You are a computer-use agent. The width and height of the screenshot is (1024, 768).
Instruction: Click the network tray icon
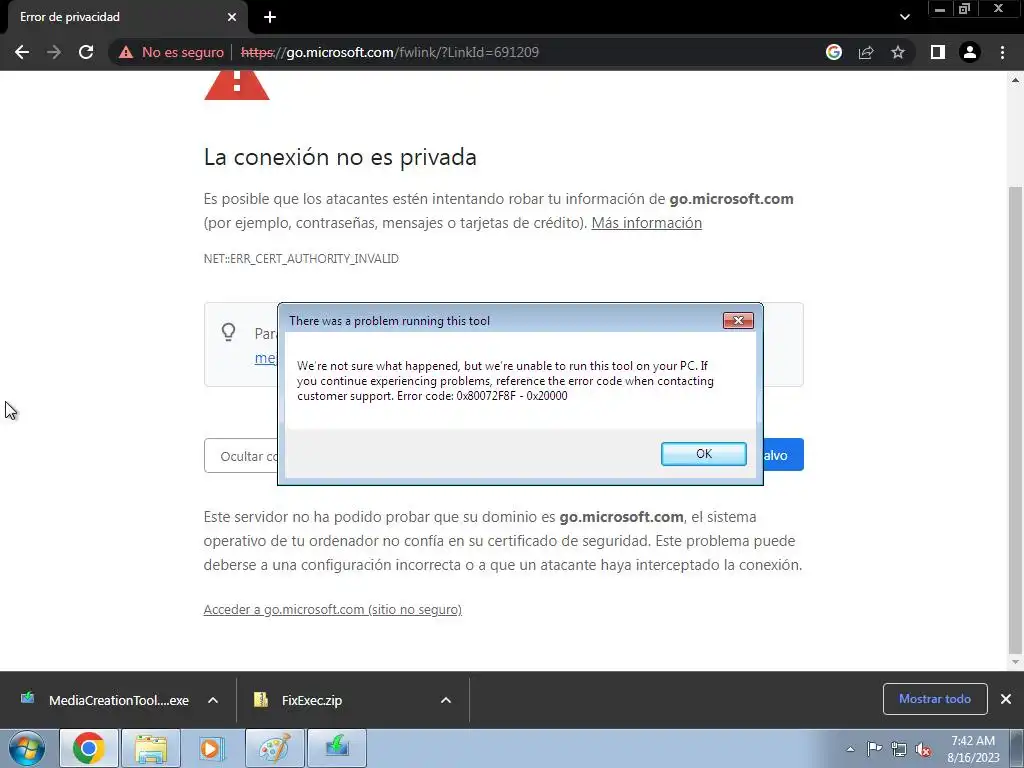[x=899, y=749]
